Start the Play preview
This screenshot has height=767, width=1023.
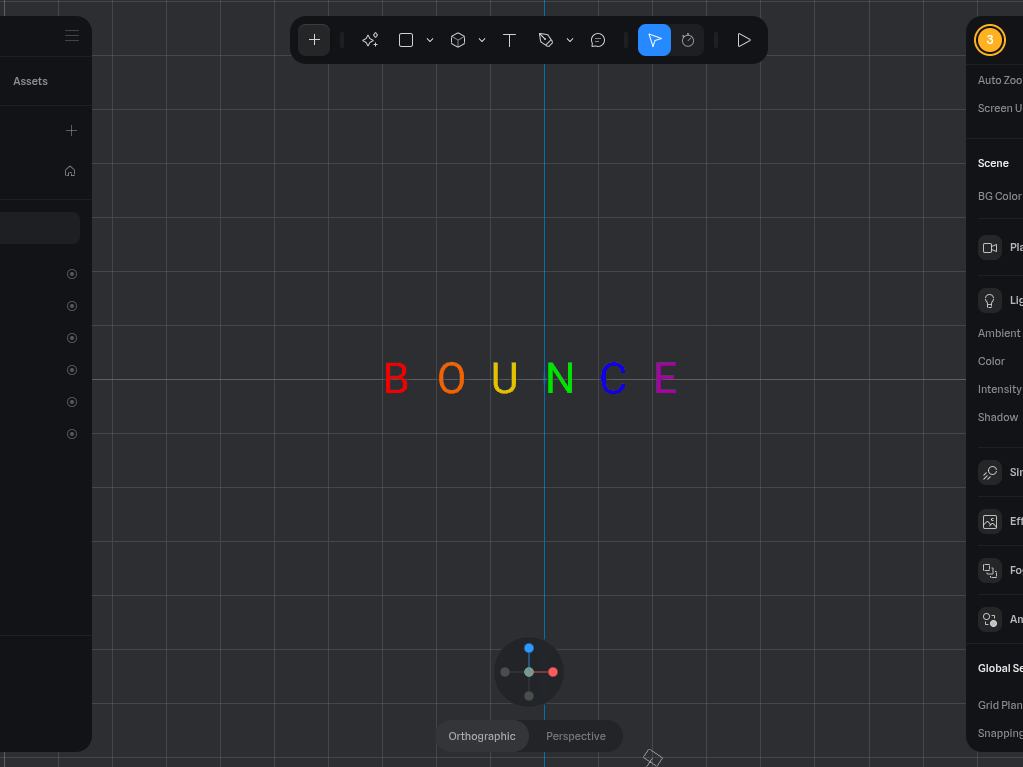tap(744, 40)
